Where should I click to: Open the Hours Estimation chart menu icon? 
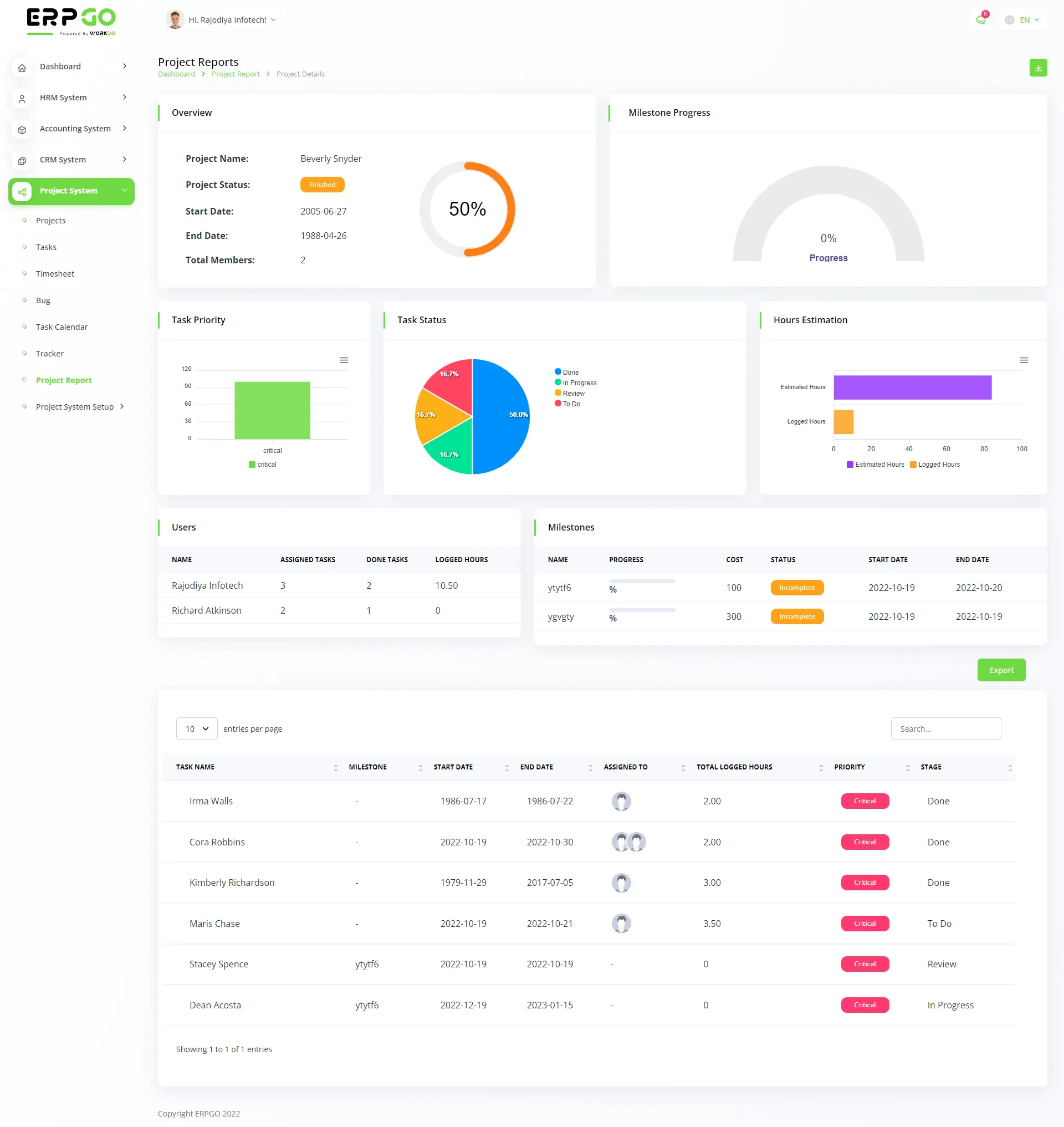(x=1024, y=360)
